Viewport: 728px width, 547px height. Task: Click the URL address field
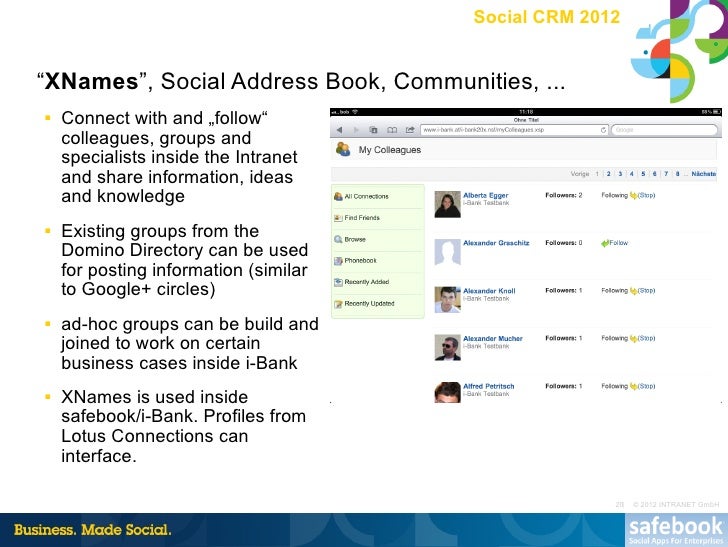pyautogui.click(x=514, y=130)
